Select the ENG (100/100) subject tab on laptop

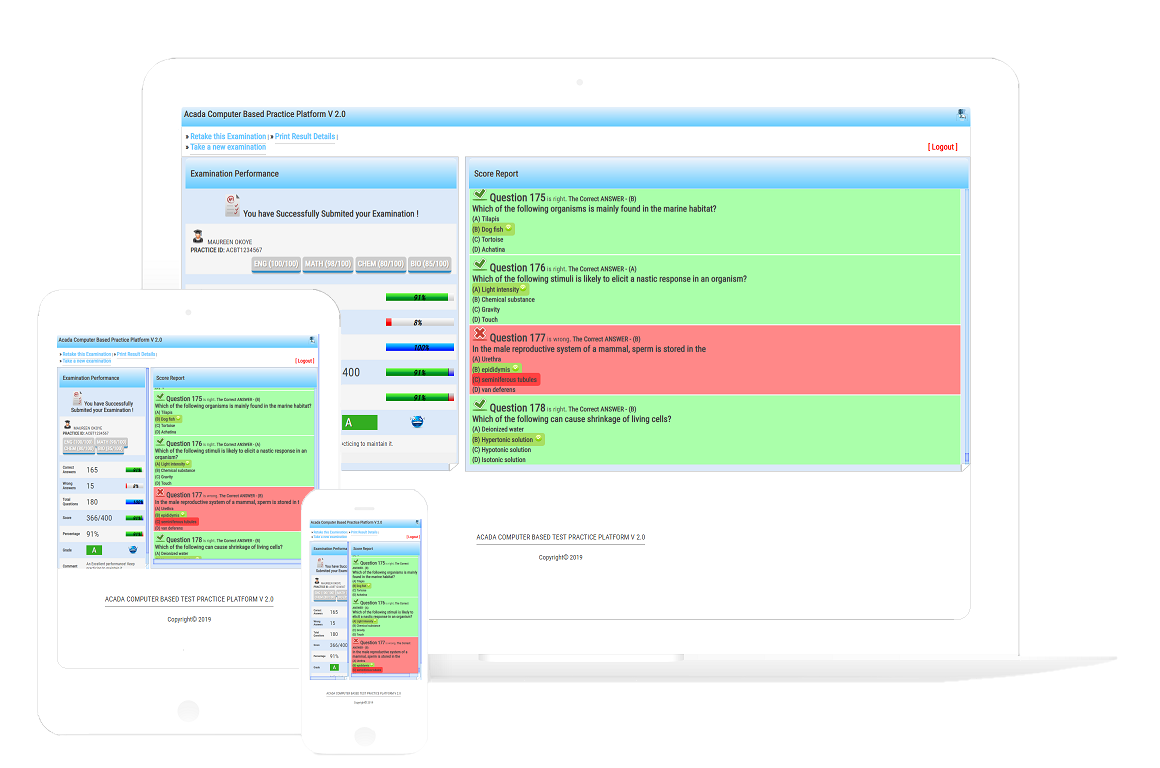pos(276,264)
